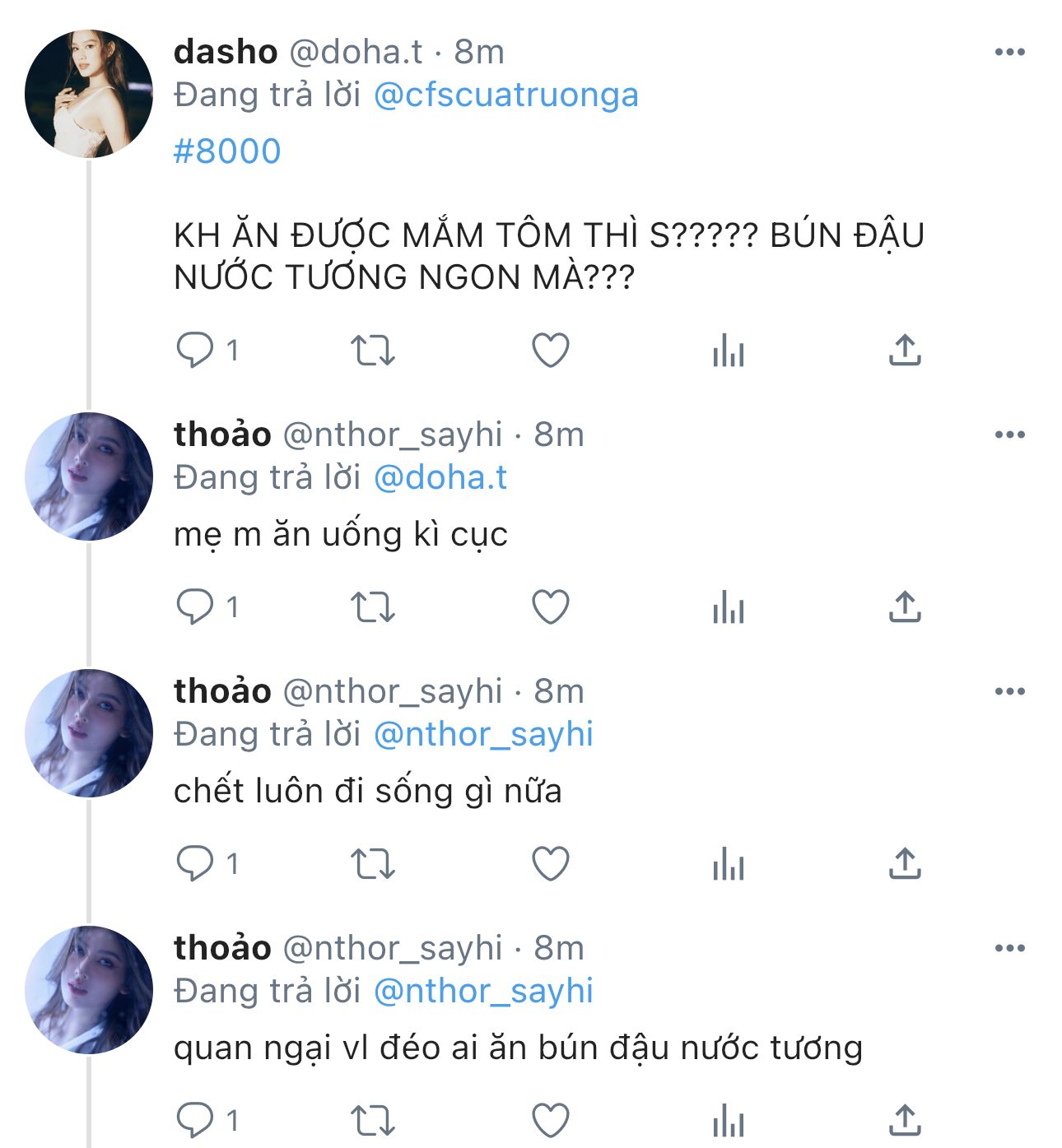Open the #8000 hashtag
The height and width of the screenshot is (1148, 1062).
227,151
